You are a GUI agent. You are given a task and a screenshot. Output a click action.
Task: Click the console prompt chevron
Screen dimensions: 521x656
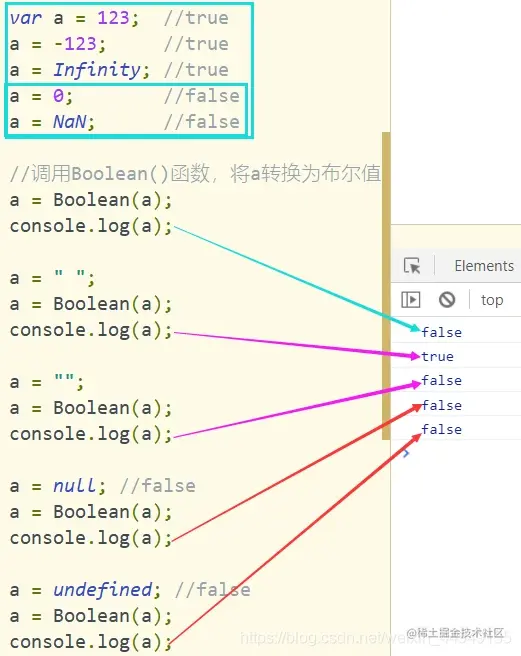[406, 453]
